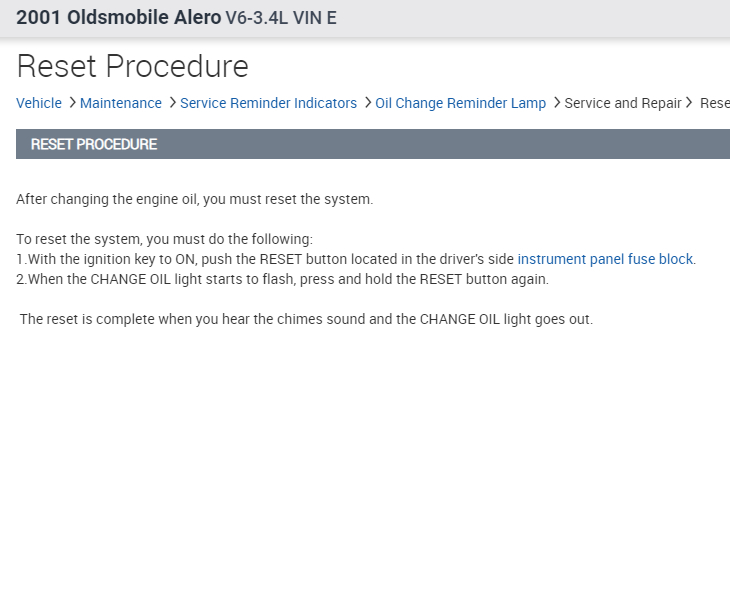Click the truncated last breadcrumb item
This screenshot has width=730, height=597.
[714, 103]
